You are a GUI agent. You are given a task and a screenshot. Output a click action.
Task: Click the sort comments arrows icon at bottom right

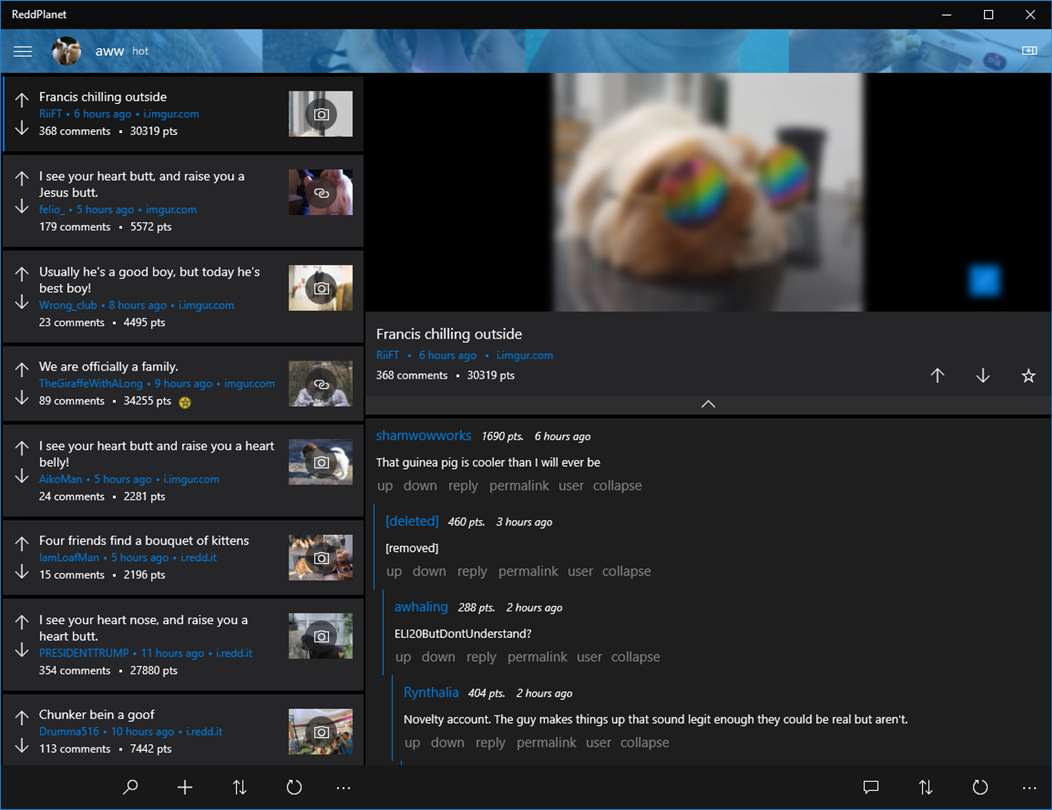pos(925,787)
